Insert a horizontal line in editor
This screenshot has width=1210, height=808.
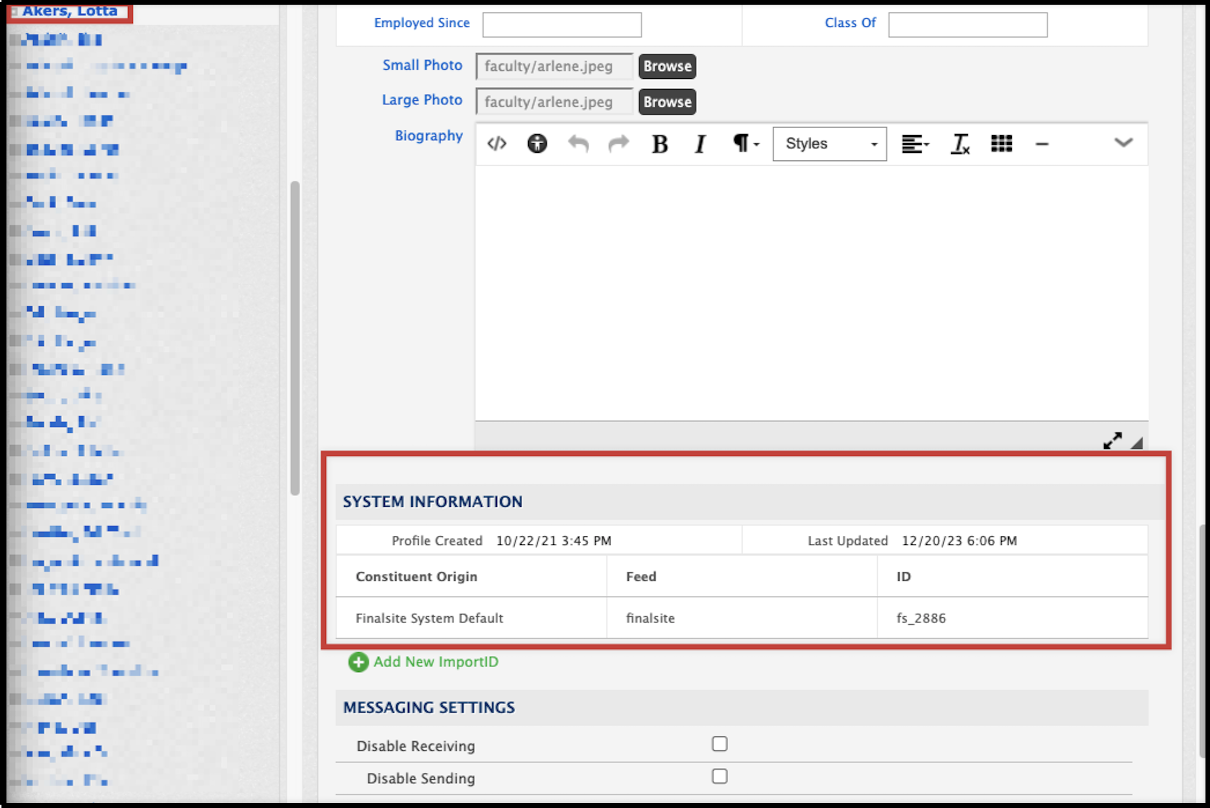pos(1042,144)
